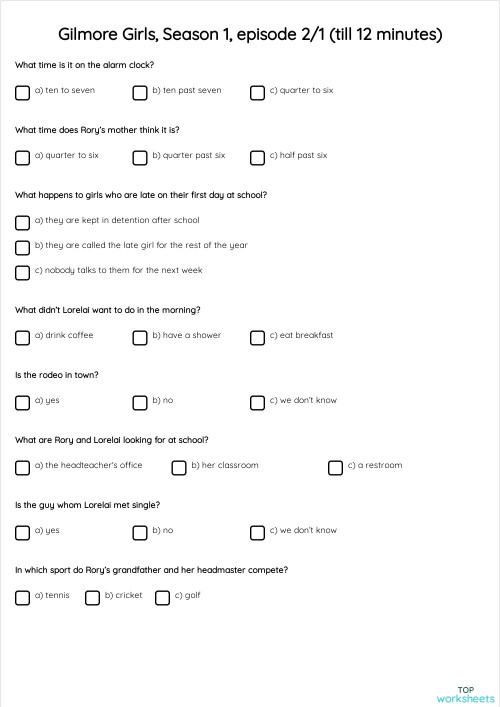This screenshot has height=707, width=500.
Task: Open the TOP worksheets logo link
Action: 465,694
